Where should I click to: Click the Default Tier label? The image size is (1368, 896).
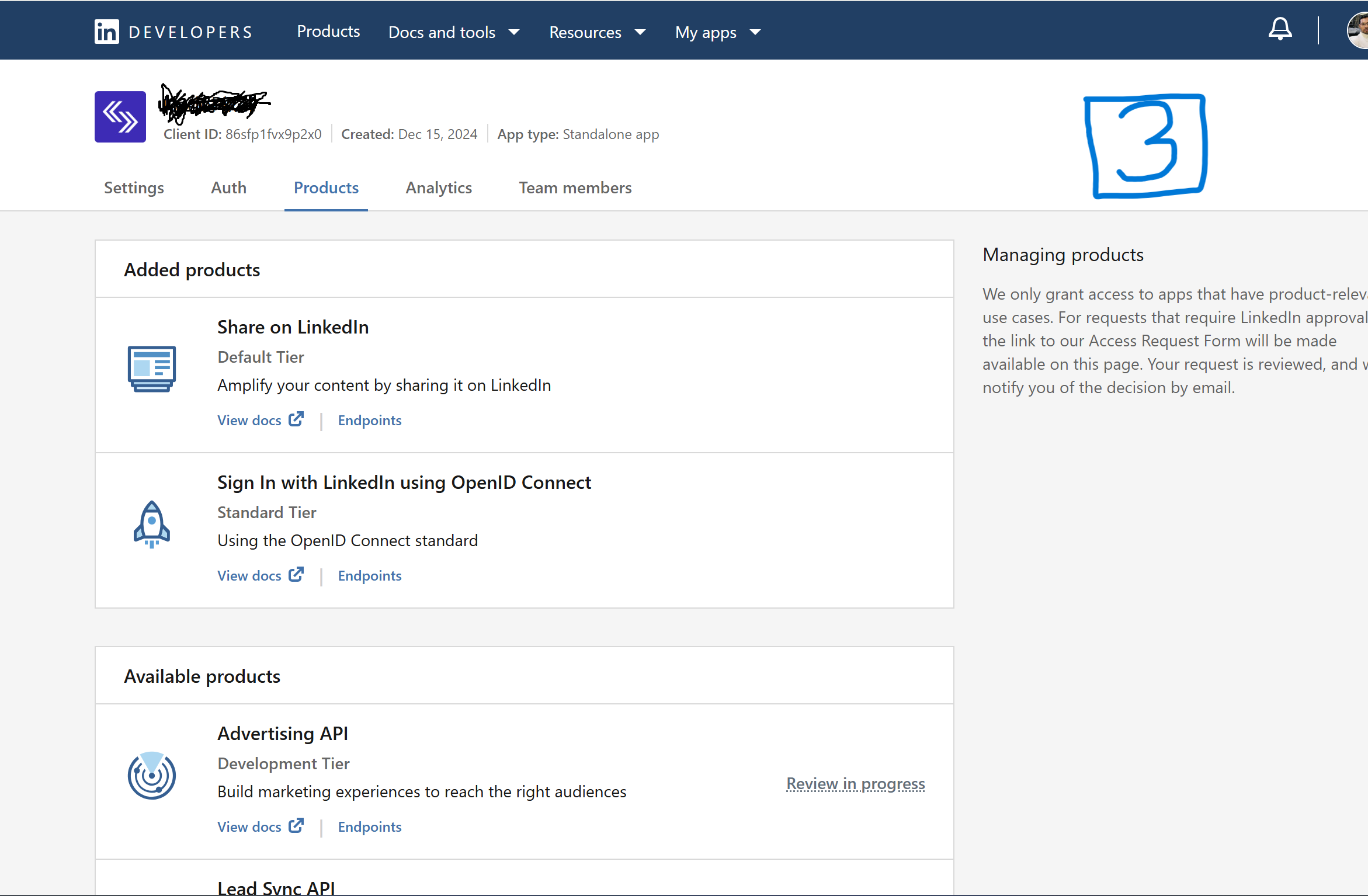pyautogui.click(x=261, y=357)
